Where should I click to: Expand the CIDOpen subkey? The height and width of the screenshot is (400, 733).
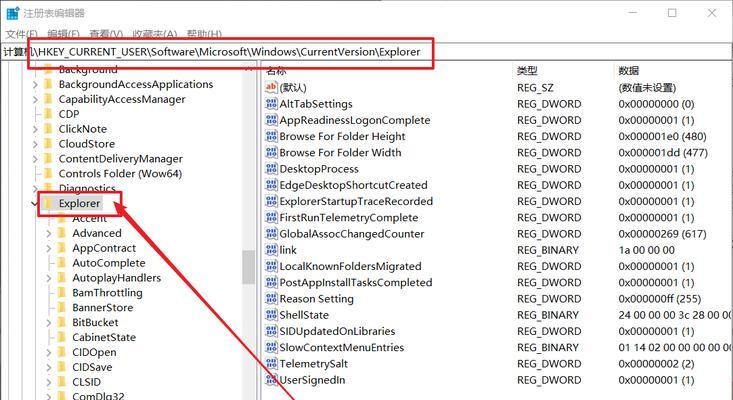[49, 352]
